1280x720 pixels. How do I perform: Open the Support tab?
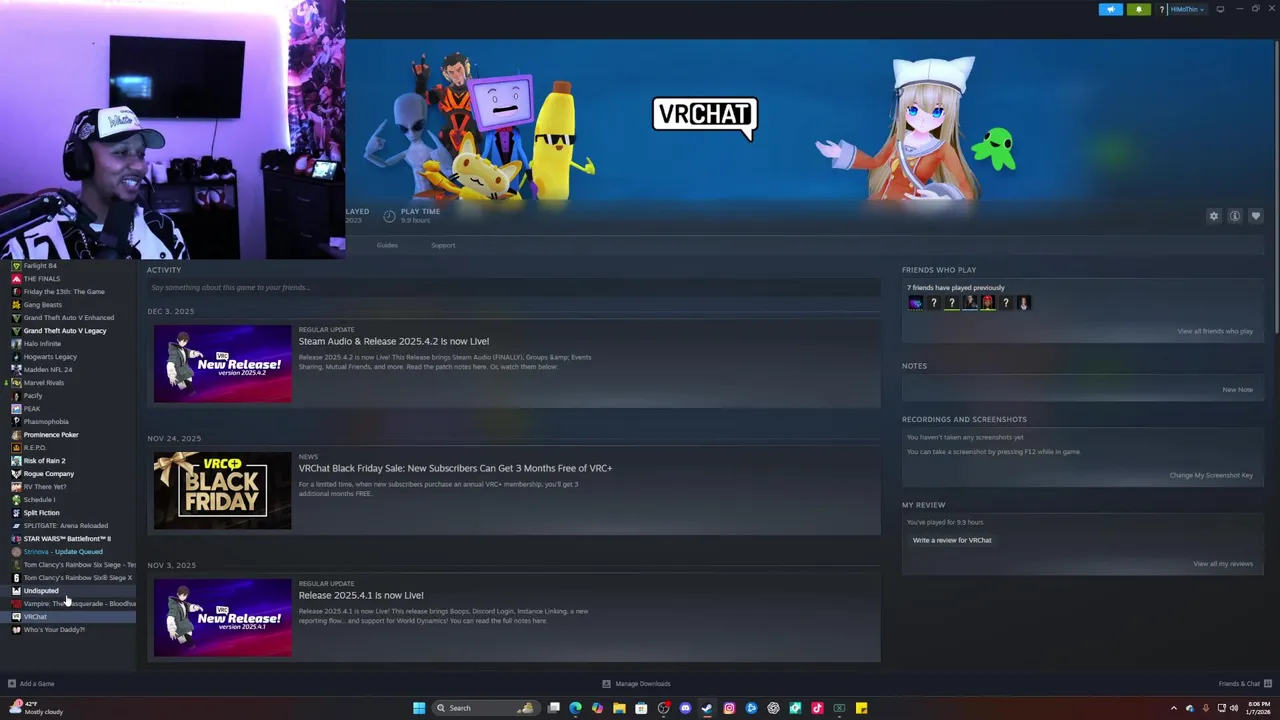click(x=443, y=245)
